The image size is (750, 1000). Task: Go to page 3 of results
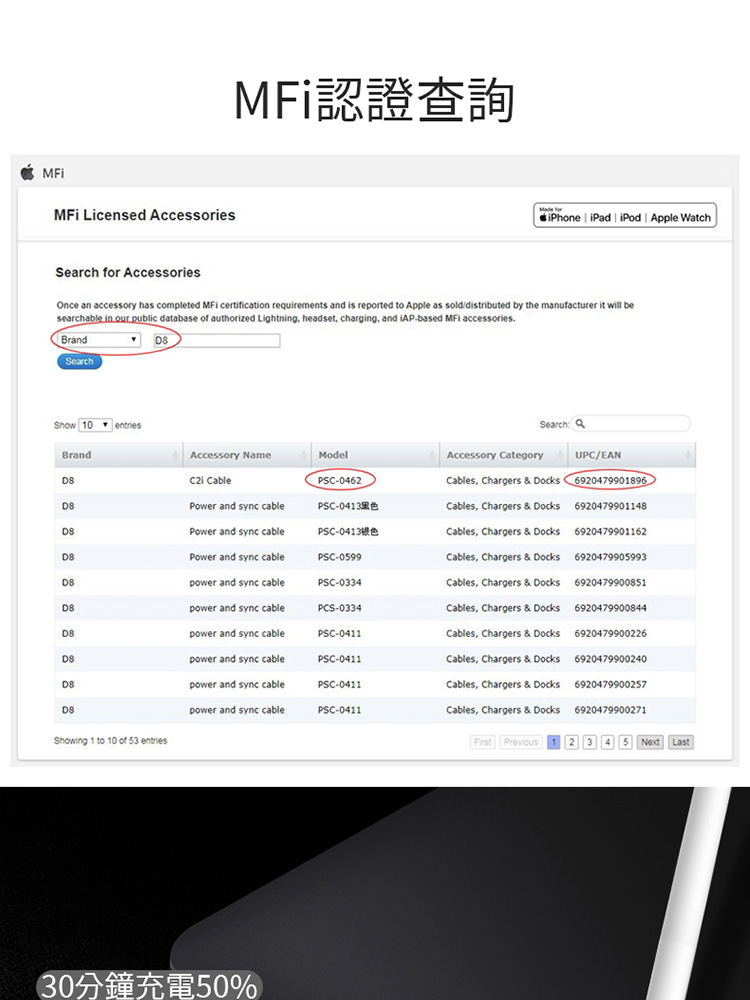click(x=588, y=742)
